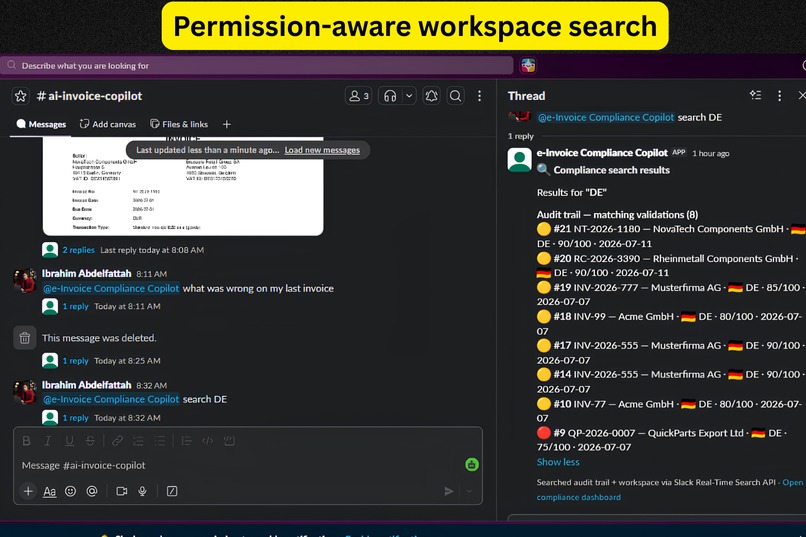806x537 pixels.
Task: Open the send options dropdown arrow
Action: coord(469,491)
